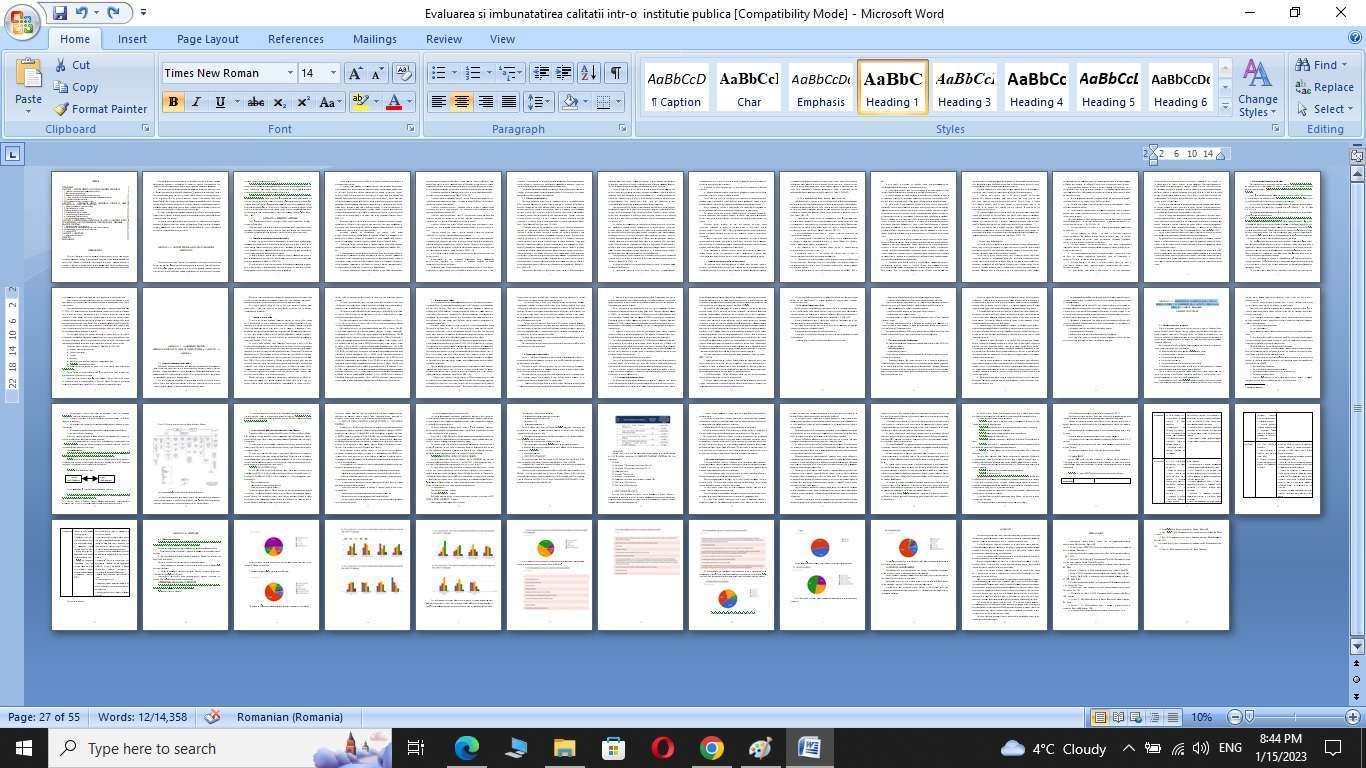Expand the Numbering list dropdown arrow
The height and width of the screenshot is (768, 1366).
pos(489,73)
